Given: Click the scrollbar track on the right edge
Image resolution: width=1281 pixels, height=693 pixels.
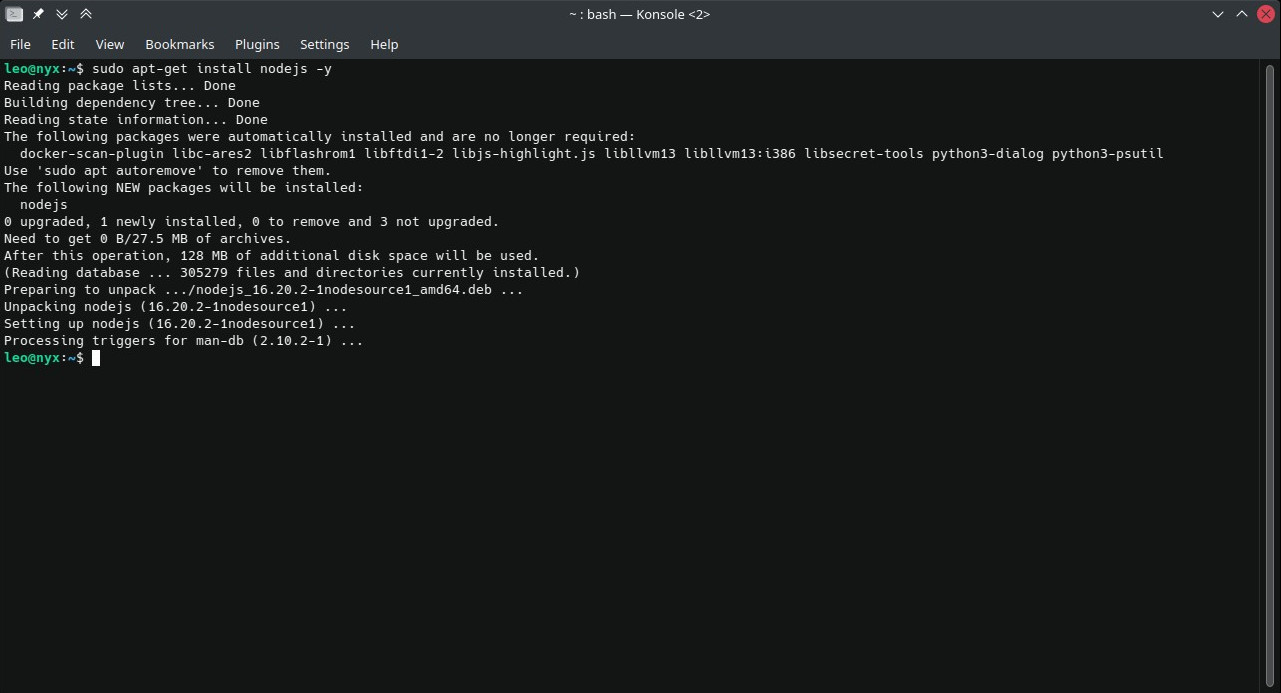Looking at the screenshot, I should [1272, 400].
